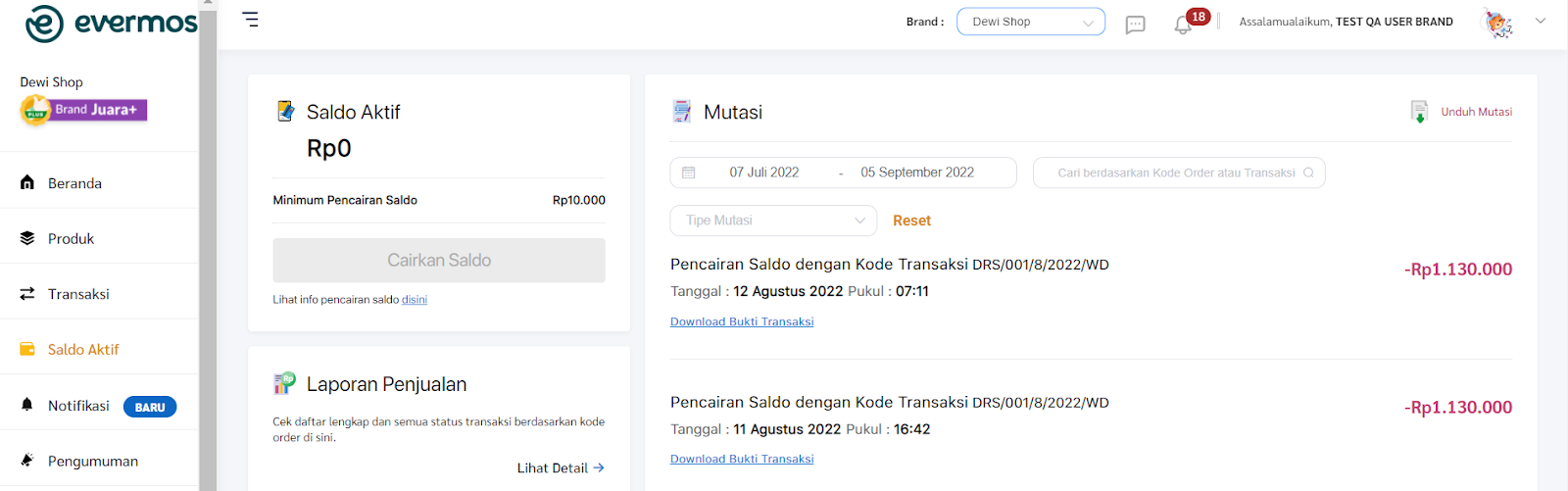Click the Rp10.000 minimum value
This screenshot has width=1568, height=491.
[579, 200]
